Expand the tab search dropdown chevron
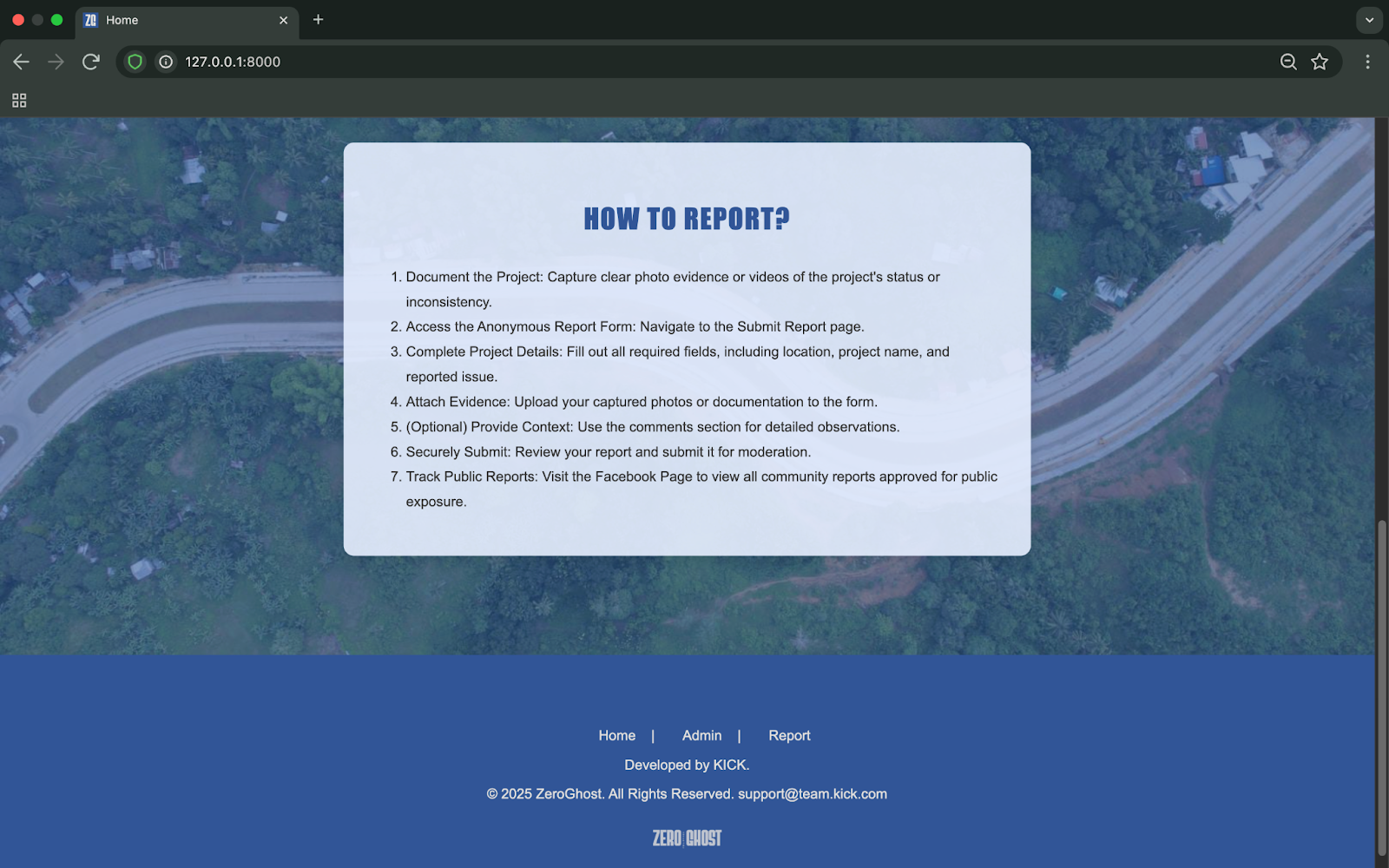Image resolution: width=1389 pixels, height=868 pixels. click(1369, 20)
